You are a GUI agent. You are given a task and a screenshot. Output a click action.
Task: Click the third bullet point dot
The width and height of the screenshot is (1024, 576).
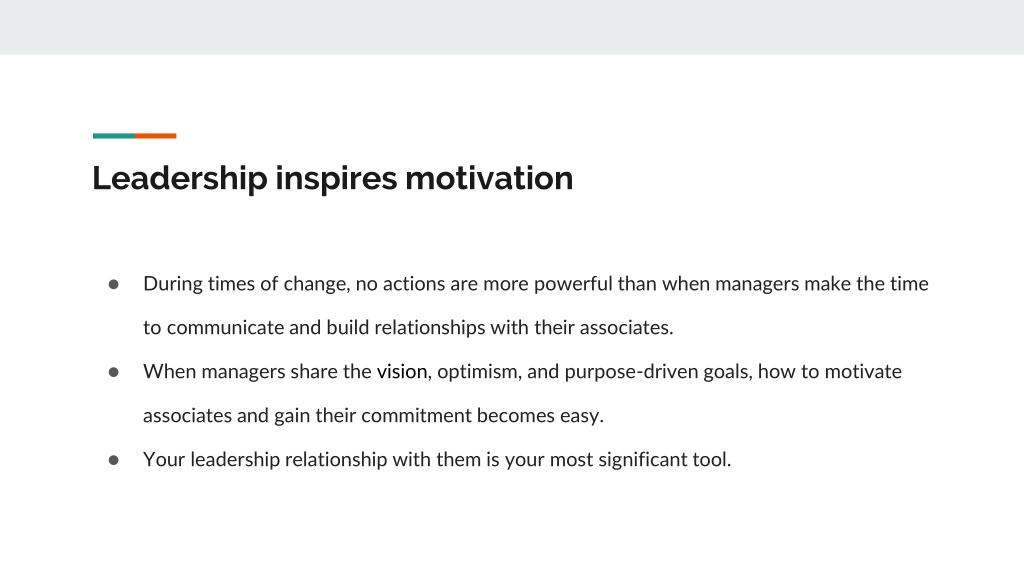tap(114, 460)
